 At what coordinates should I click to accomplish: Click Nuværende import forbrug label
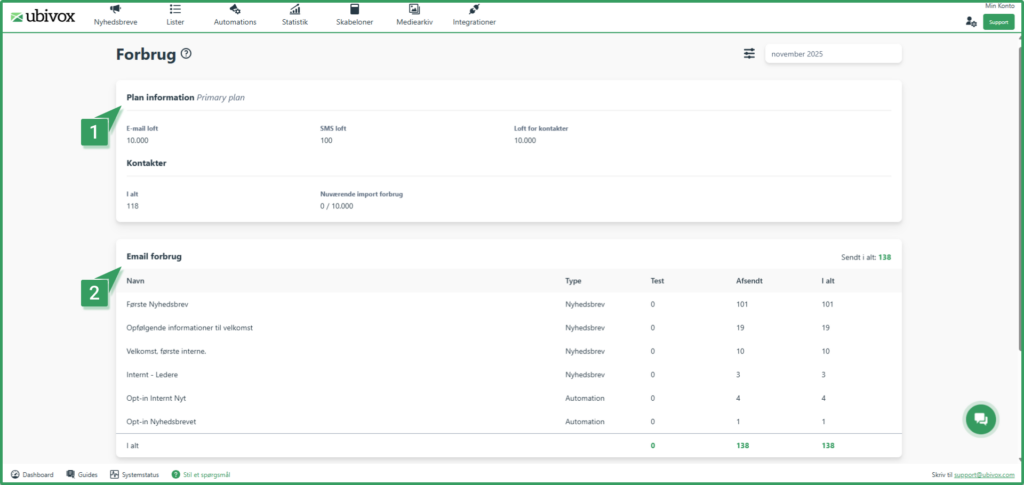coord(361,195)
